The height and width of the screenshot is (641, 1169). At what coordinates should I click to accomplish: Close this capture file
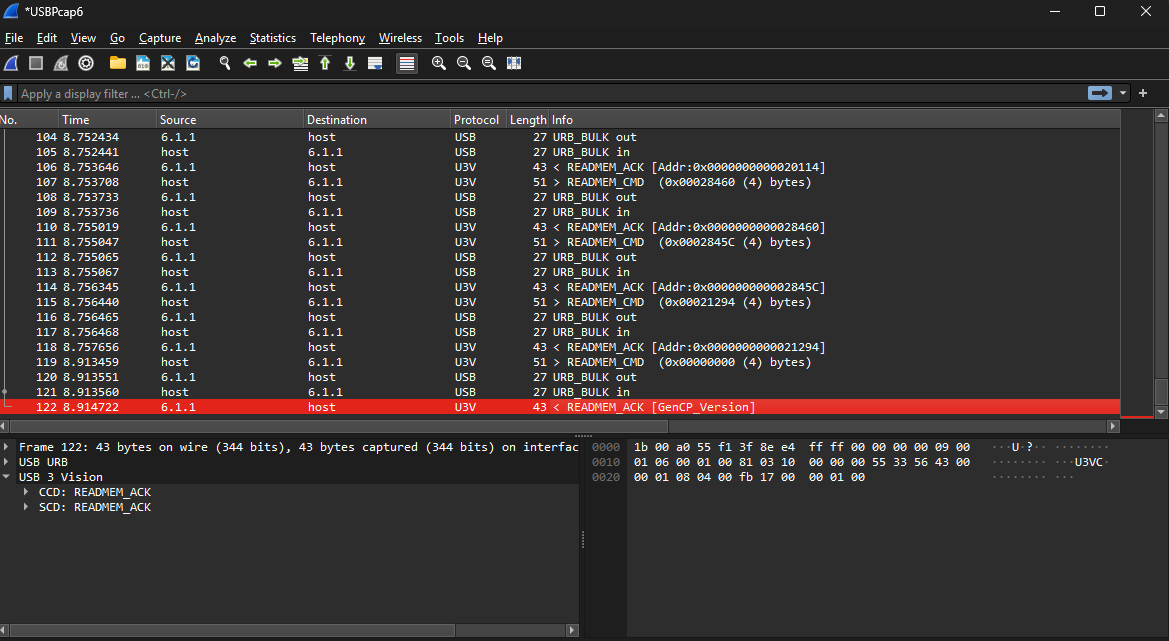[168, 63]
